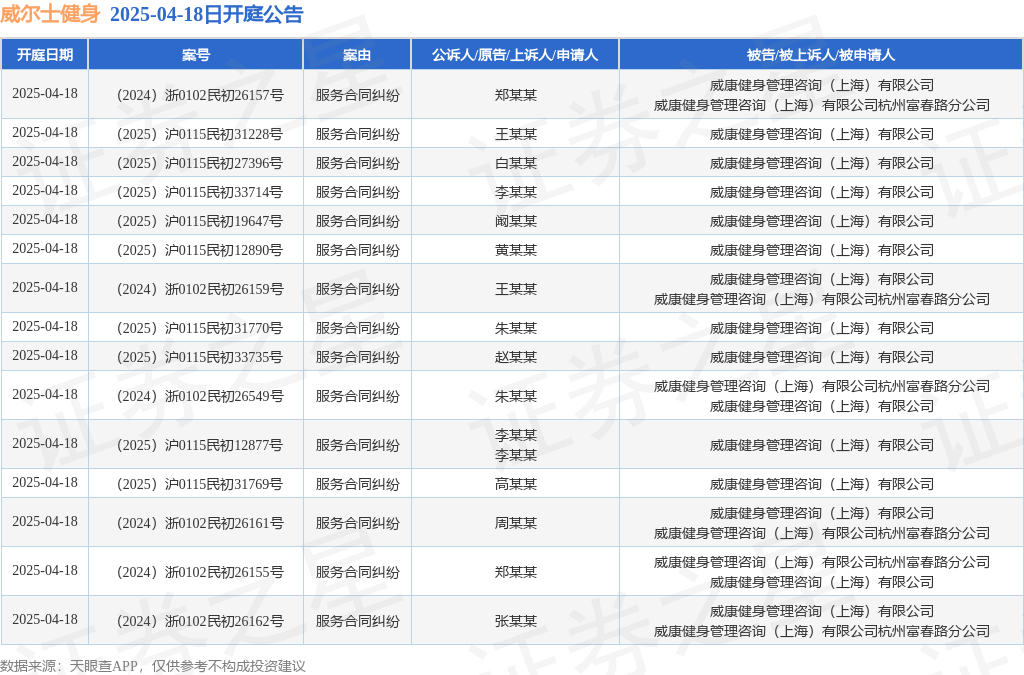Click plaintiff 郑某某 in case 26155 row
Screen dimensions: 1024x675
pyautogui.click(x=516, y=573)
